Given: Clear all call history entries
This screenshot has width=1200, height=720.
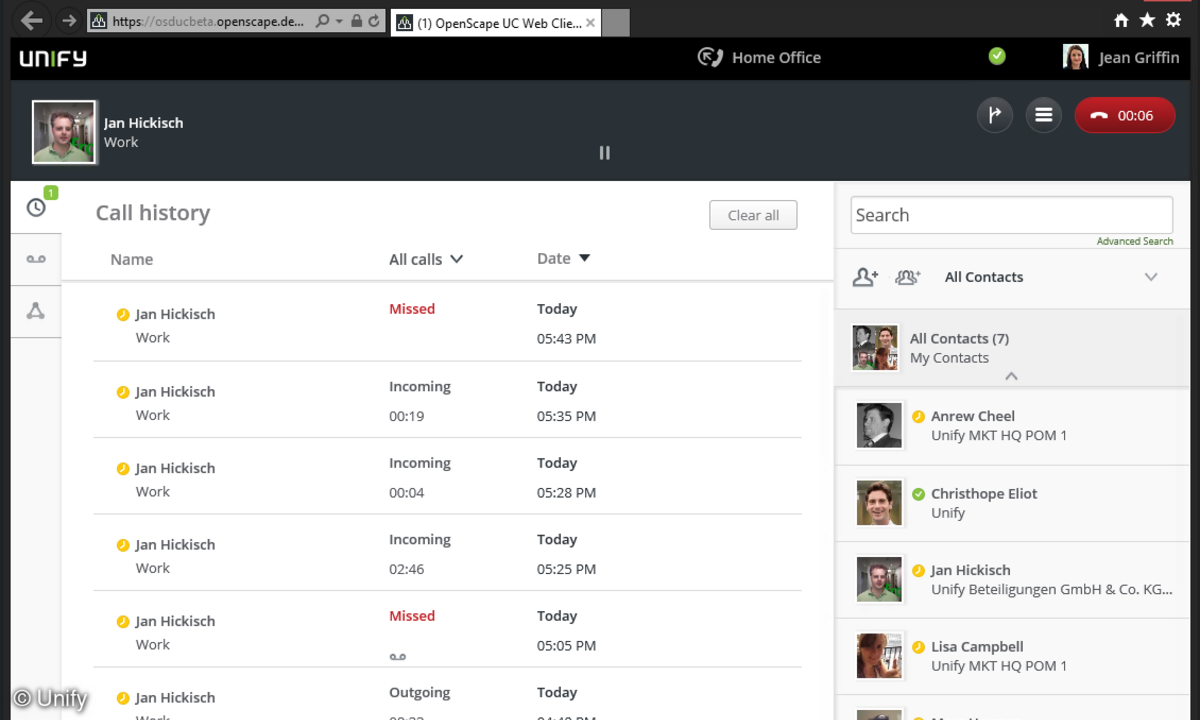Looking at the screenshot, I should click(753, 215).
